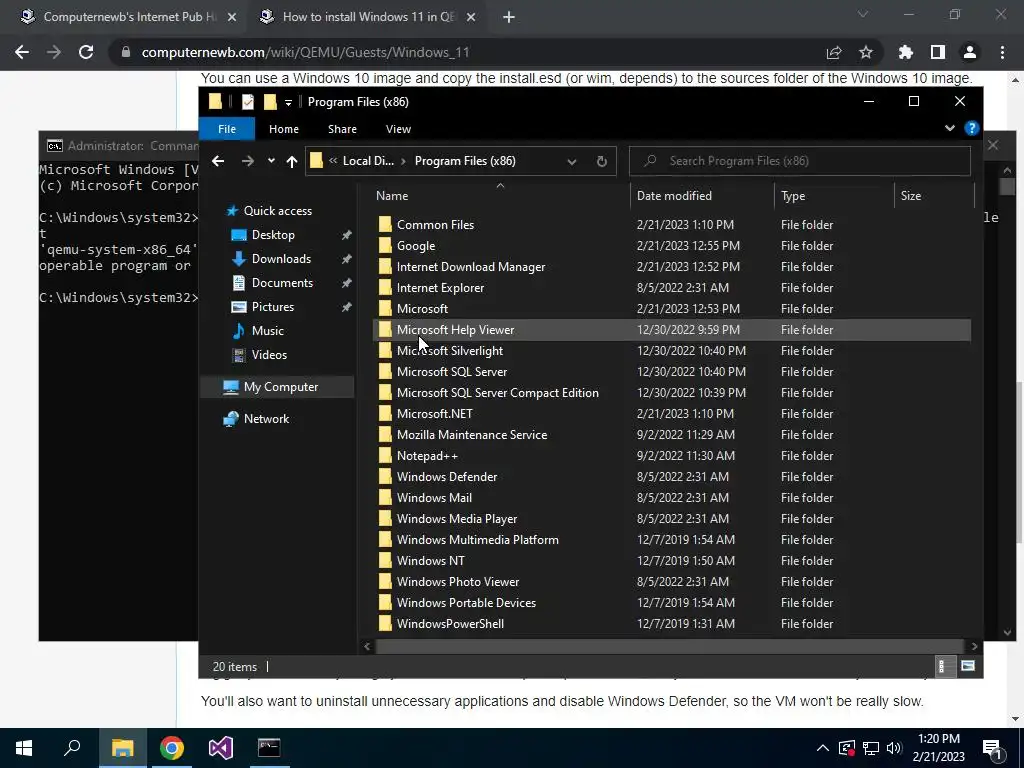
Task: Click the Explorer Forward arrow
Action: click(x=248, y=161)
